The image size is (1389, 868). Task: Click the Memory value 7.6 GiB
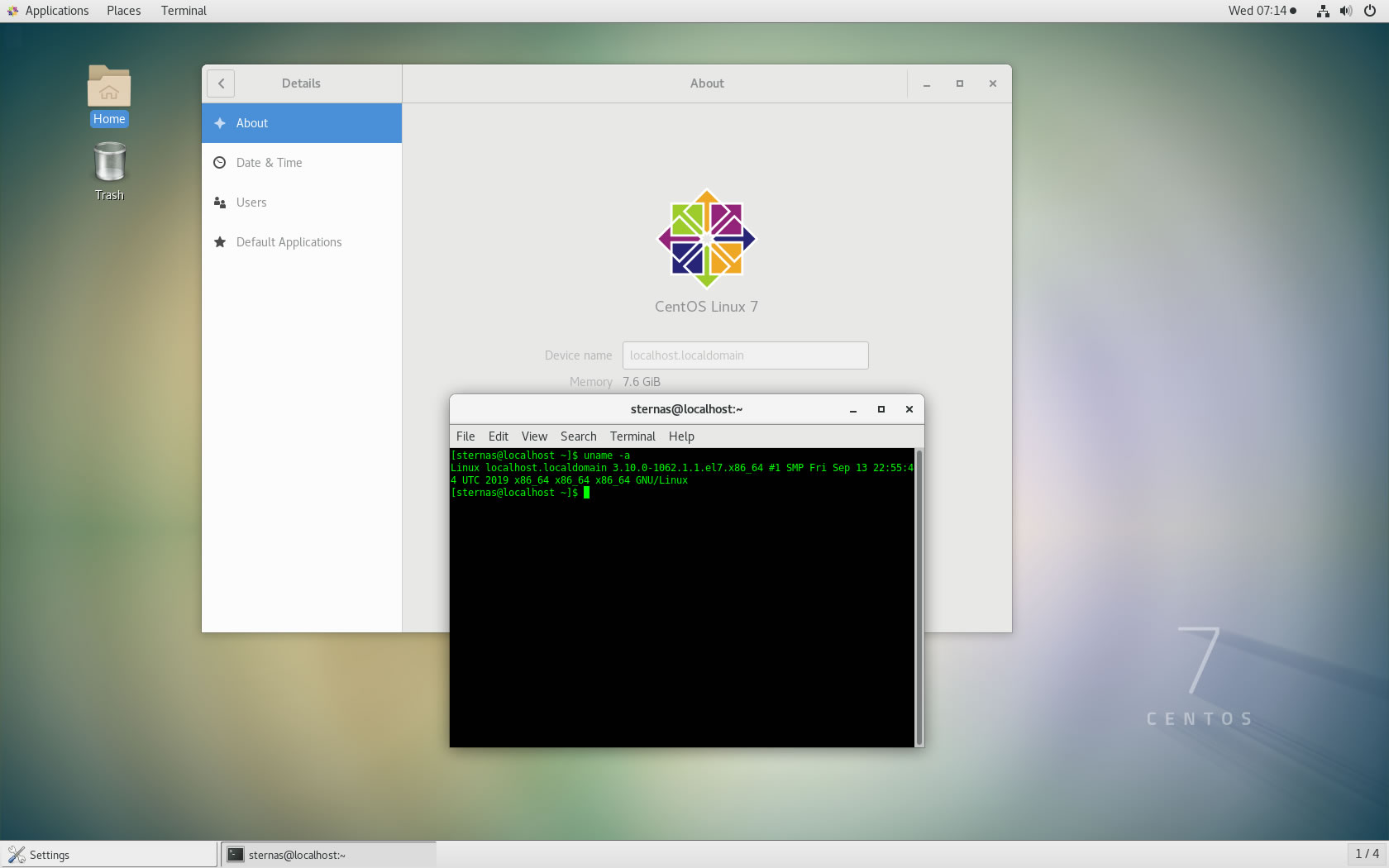(x=642, y=382)
